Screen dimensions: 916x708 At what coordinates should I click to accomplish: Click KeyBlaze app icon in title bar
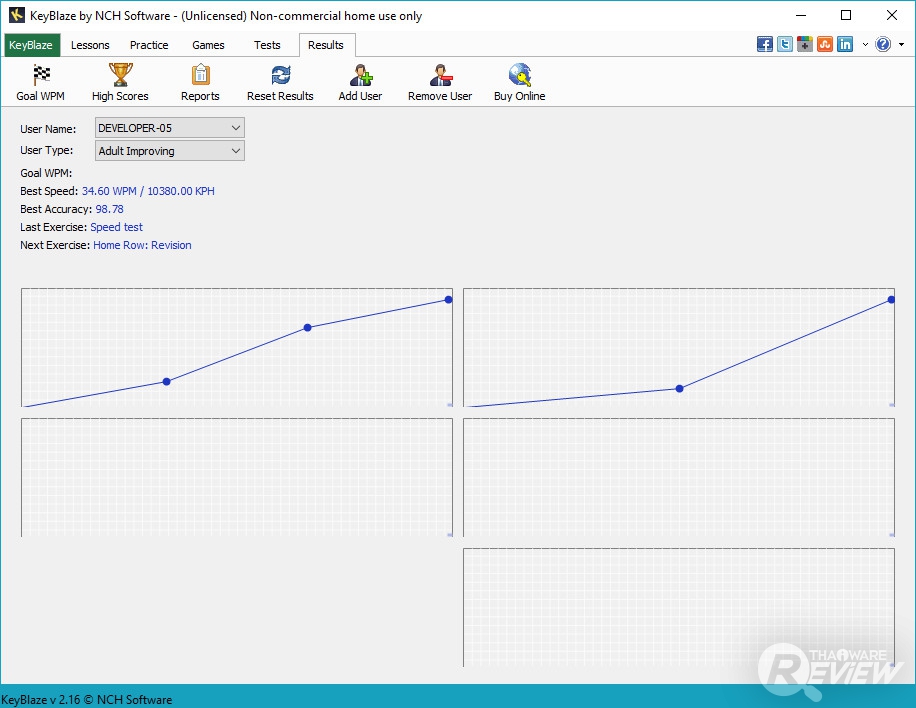pyautogui.click(x=16, y=15)
